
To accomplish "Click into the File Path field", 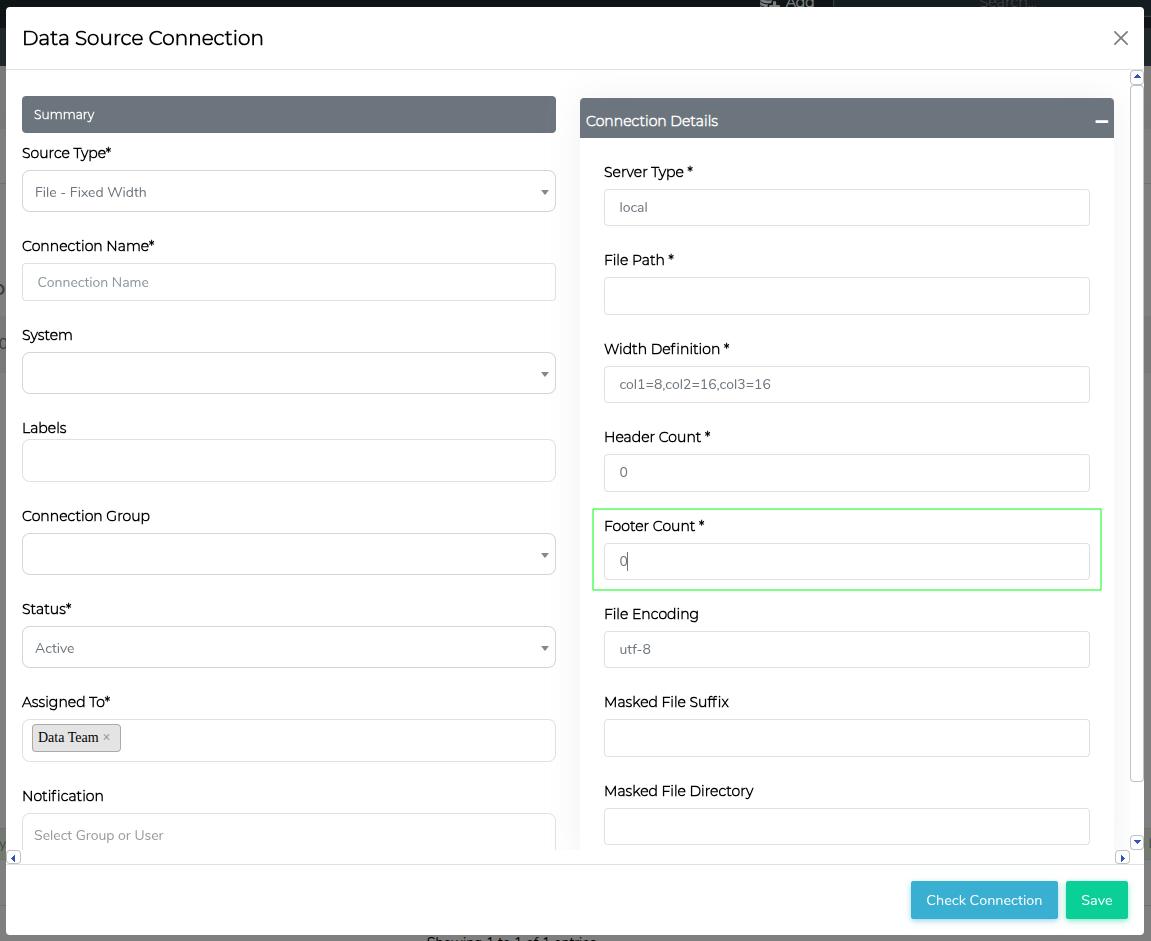I will [x=846, y=296].
